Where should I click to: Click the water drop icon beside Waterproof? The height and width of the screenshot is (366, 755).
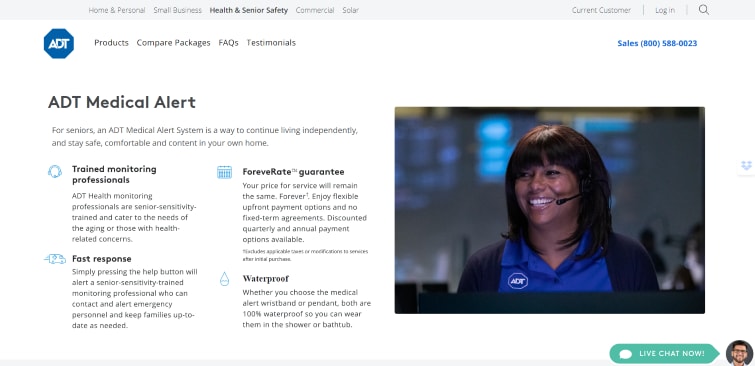[x=224, y=278]
